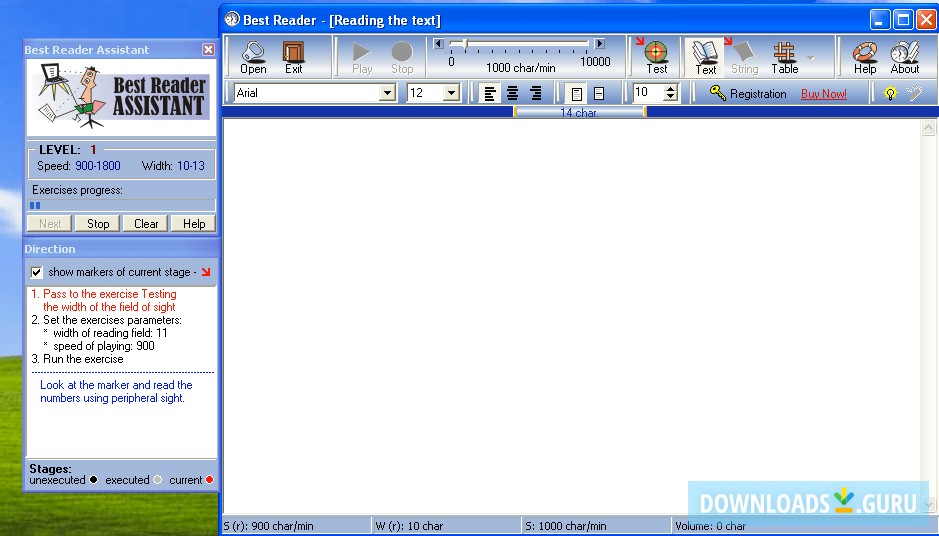939x536 pixels.
Task: Click the speed slider thumb
Action: (x=465, y=44)
